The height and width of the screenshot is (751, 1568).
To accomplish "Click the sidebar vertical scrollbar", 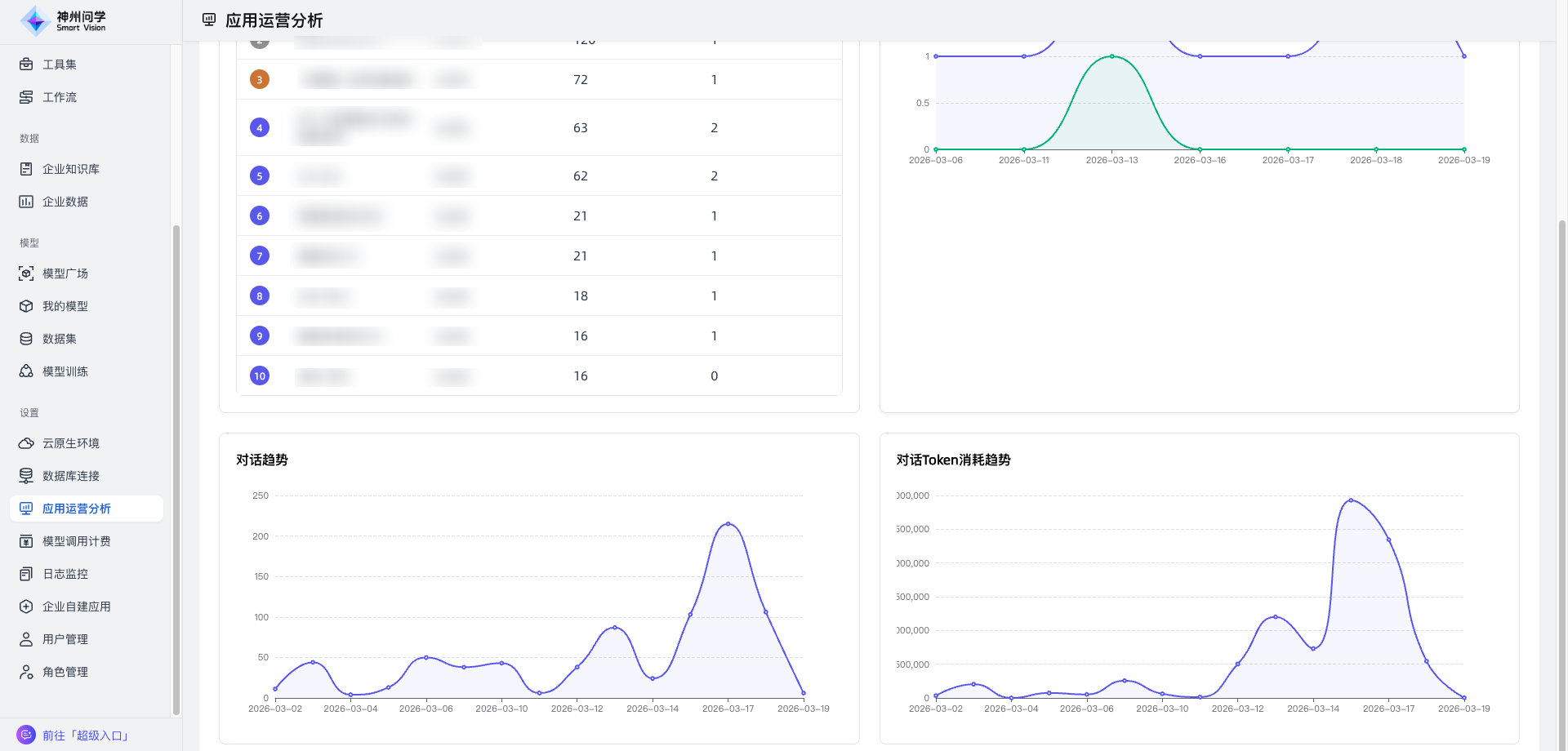I will (176, 469).
